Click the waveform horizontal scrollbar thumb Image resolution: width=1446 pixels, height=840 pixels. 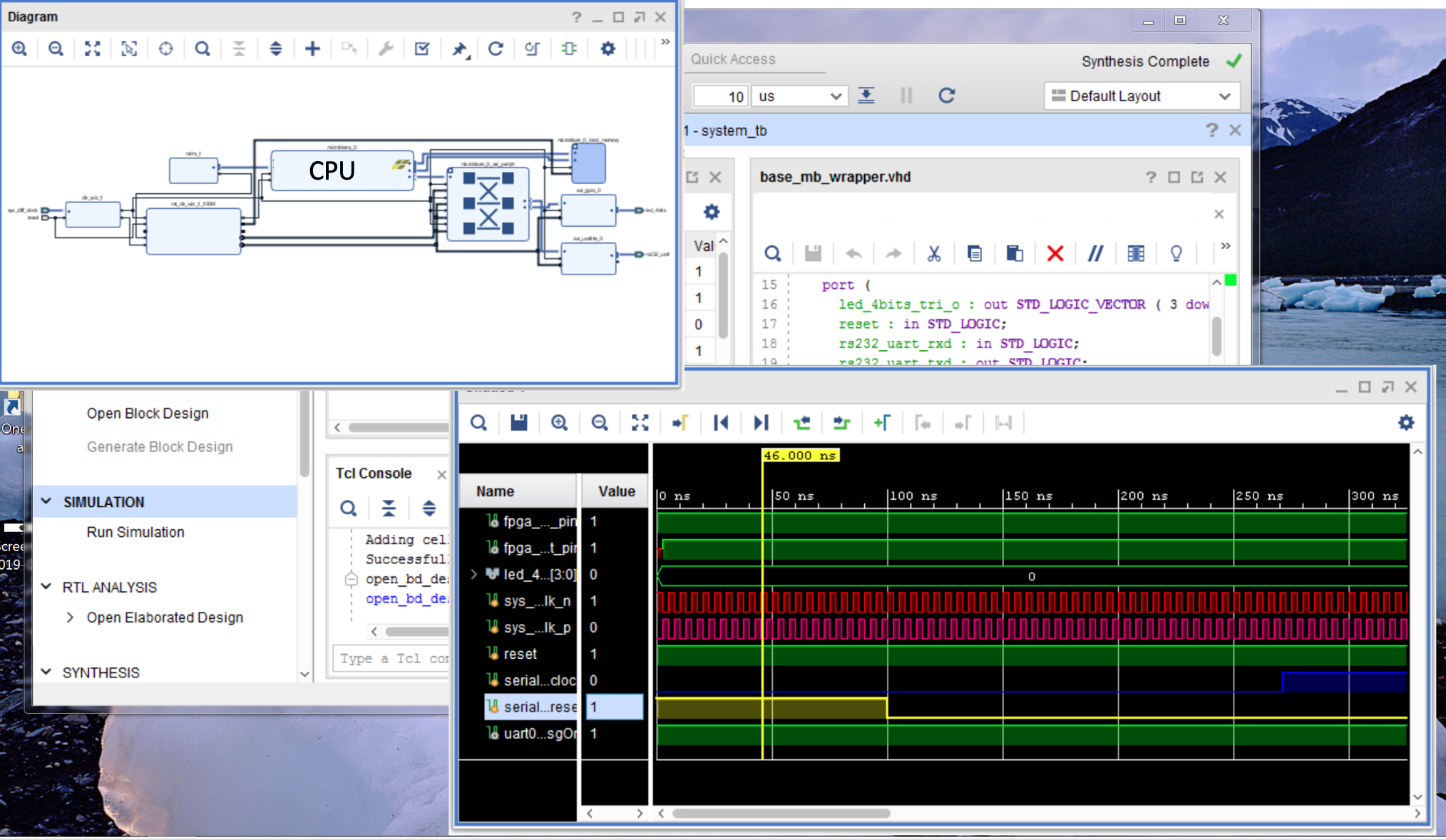click(x=781, y=813)
